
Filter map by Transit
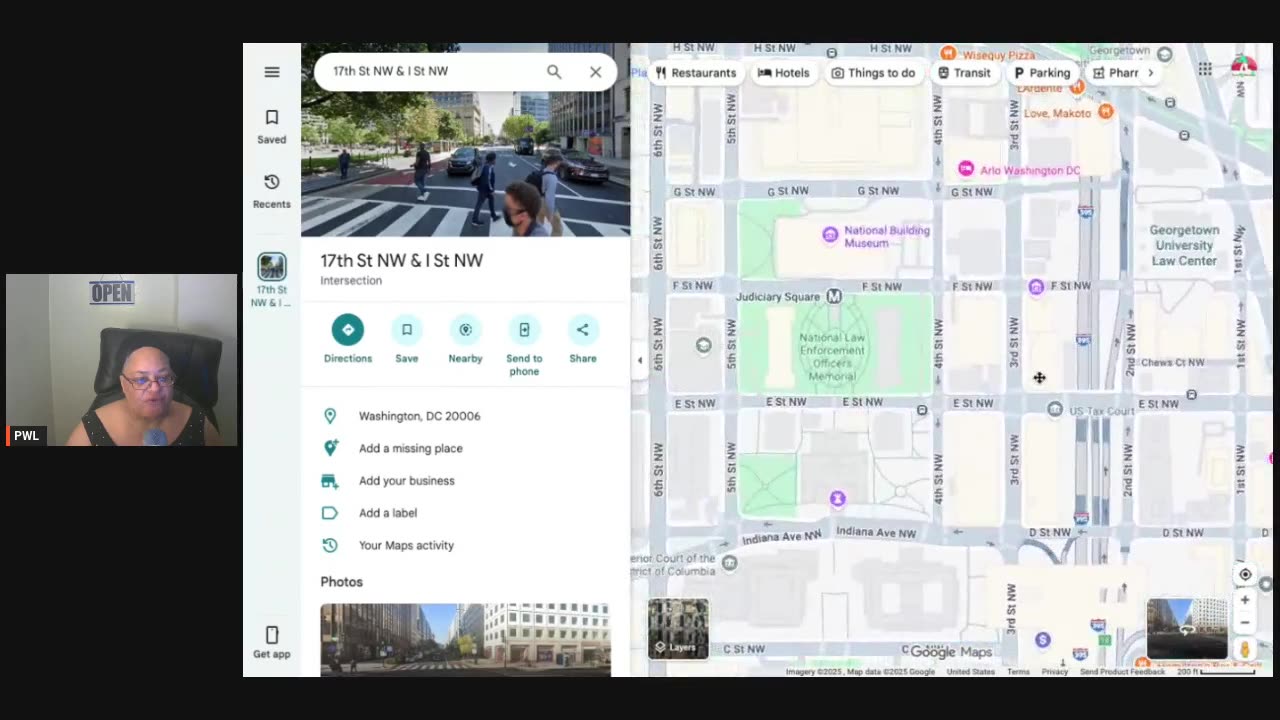tap(964, 73)
